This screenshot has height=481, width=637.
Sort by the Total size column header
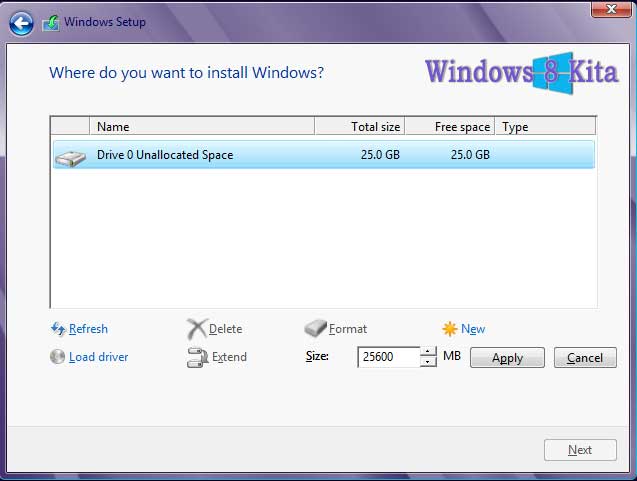[x=360, y=126]
